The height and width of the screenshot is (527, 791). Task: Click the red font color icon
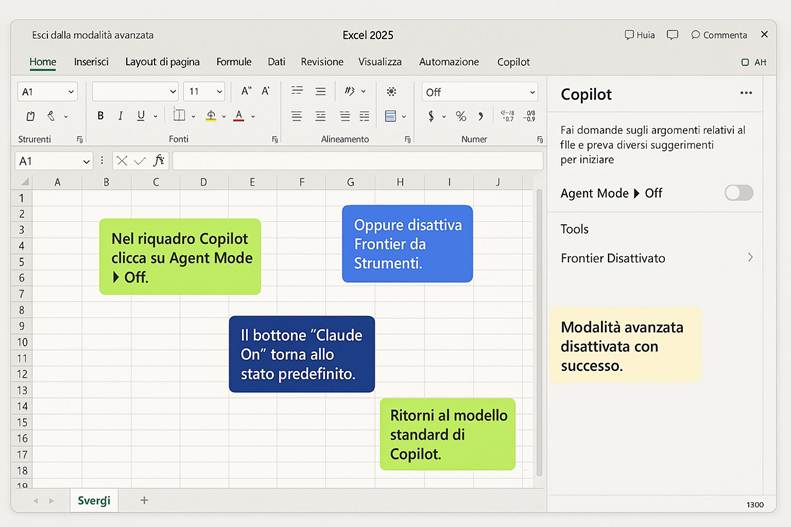click(x=238, y=116)
